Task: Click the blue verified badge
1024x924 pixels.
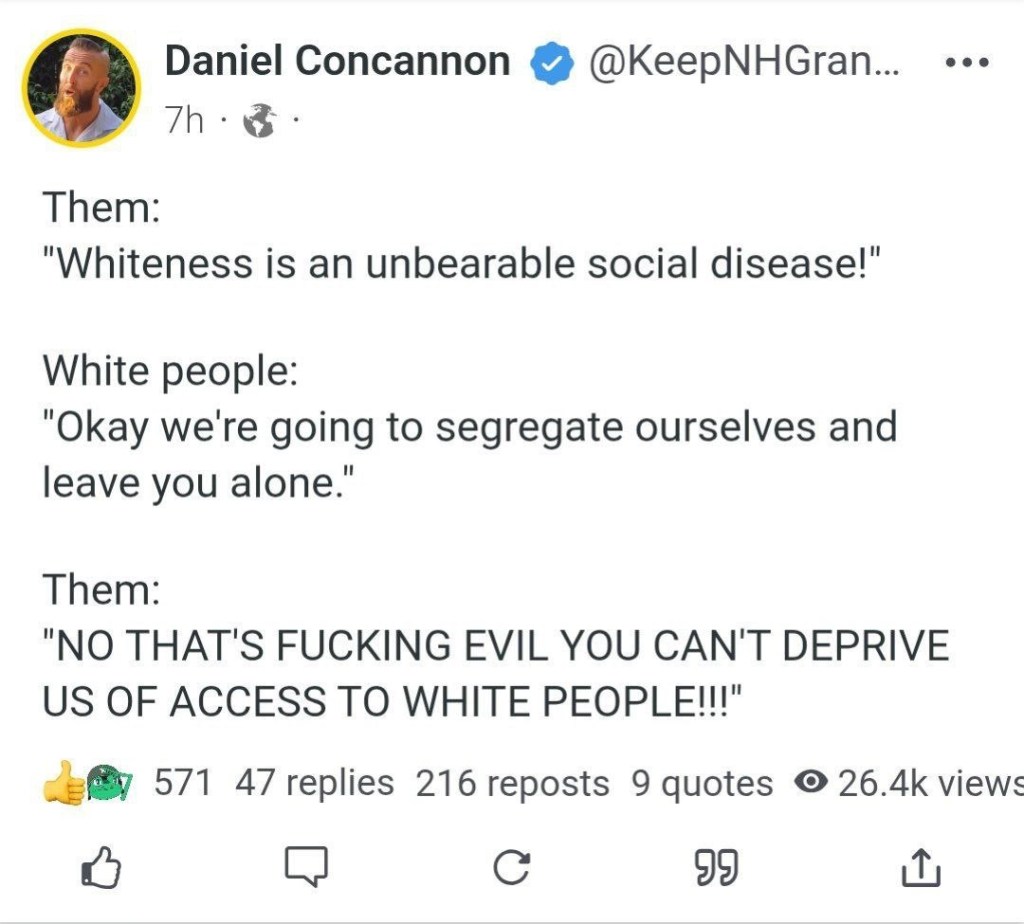Action: point(550,63)
